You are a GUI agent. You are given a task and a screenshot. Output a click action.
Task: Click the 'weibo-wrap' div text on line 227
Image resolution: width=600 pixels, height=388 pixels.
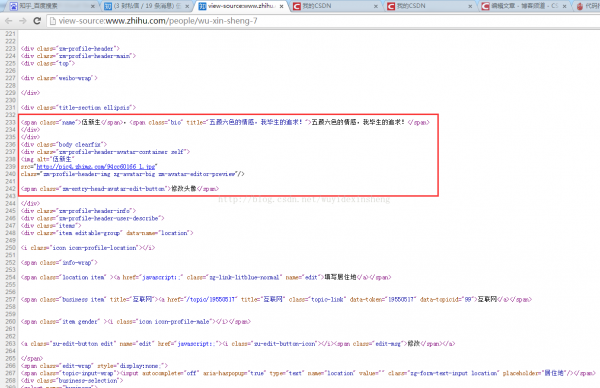point(59,78)
